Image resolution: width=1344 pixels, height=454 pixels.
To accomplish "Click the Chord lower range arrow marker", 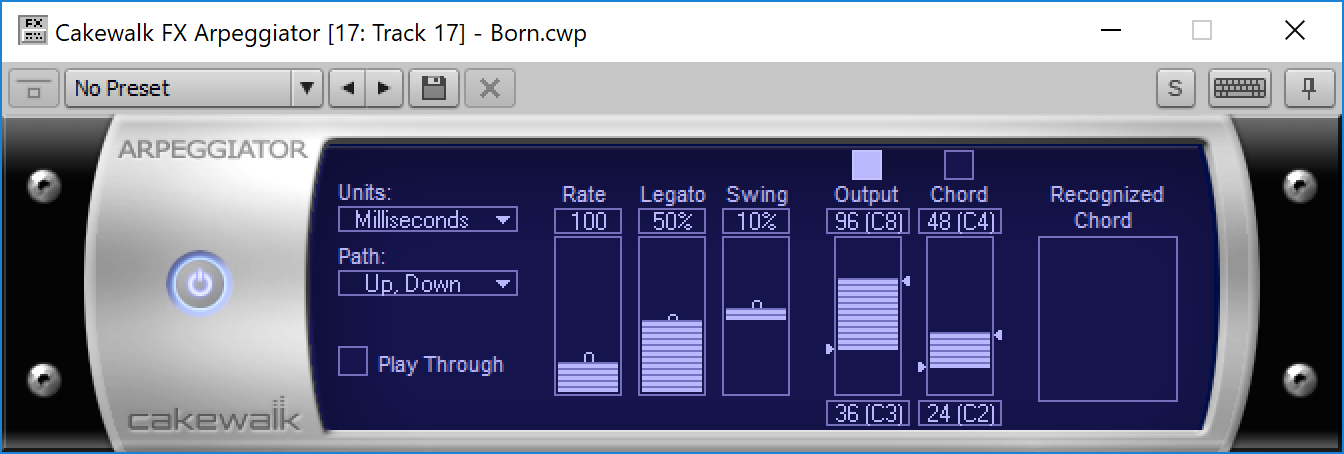I will (922, 368).
